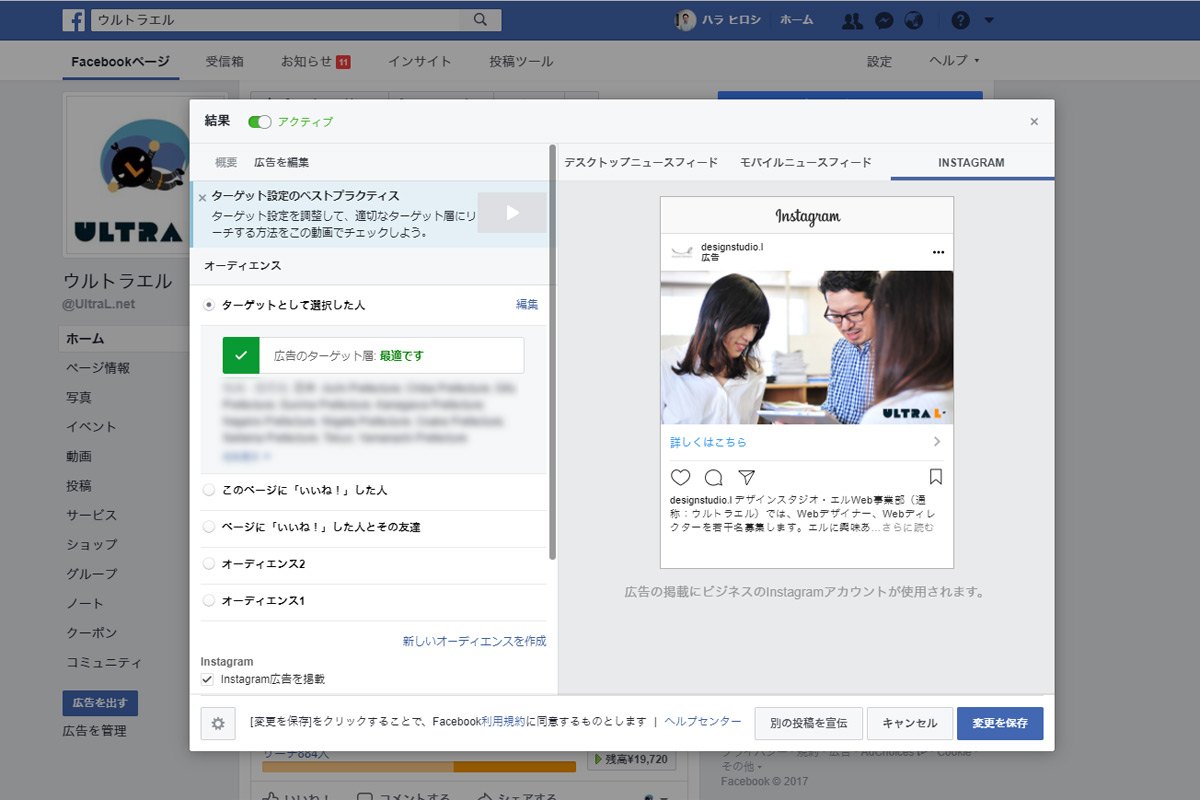Open the お知らせ tab with badge
This screenshot has height=800, width=1200.
(315, 61)
